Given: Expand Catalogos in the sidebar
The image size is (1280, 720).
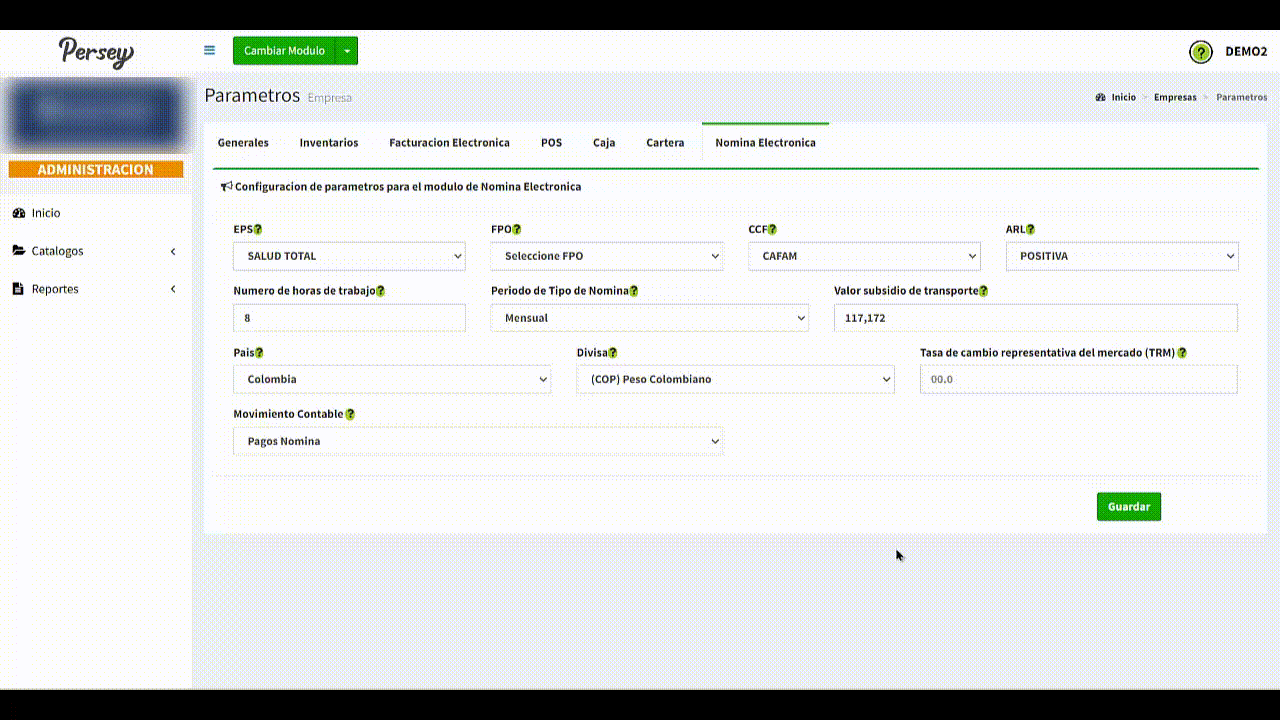Looking at the screenshot, I should 95,251.
